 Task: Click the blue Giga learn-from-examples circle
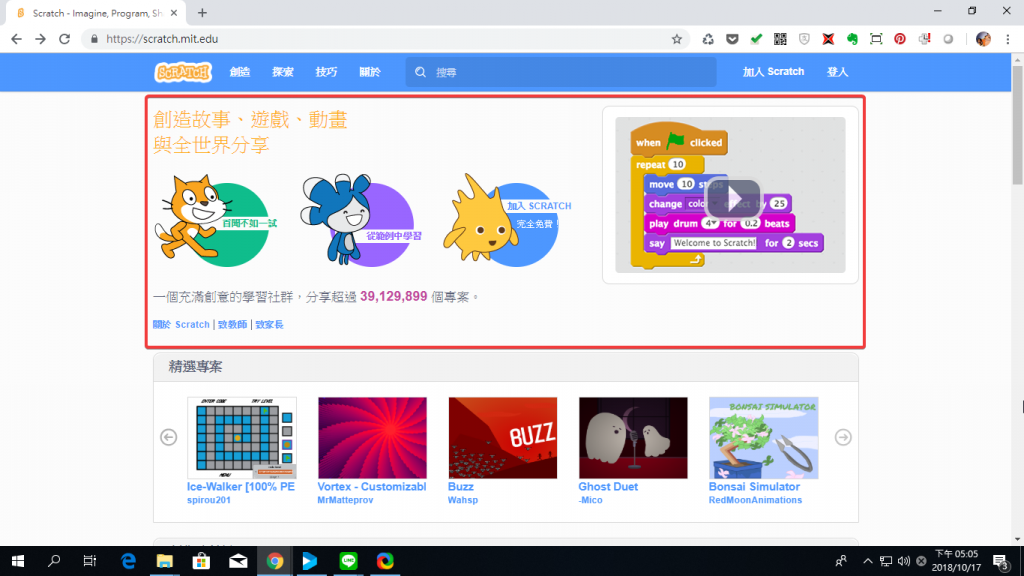tap(361, 221)
